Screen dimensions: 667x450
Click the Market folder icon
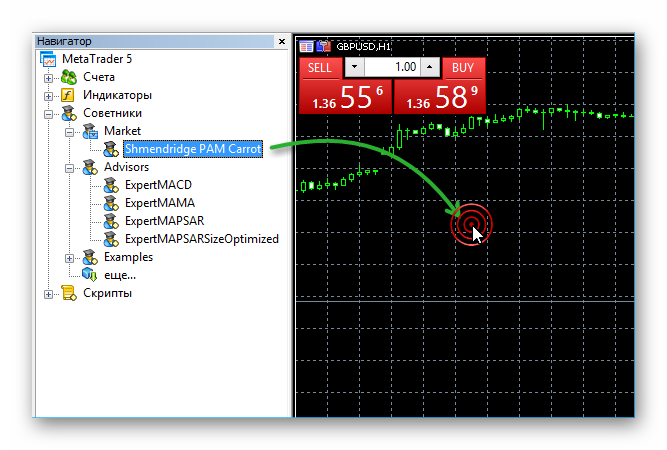point(90,131)
